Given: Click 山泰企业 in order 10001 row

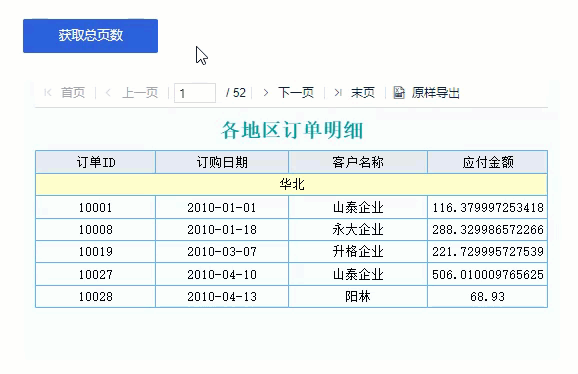Looking at the screenshot, I should (358, 207).
